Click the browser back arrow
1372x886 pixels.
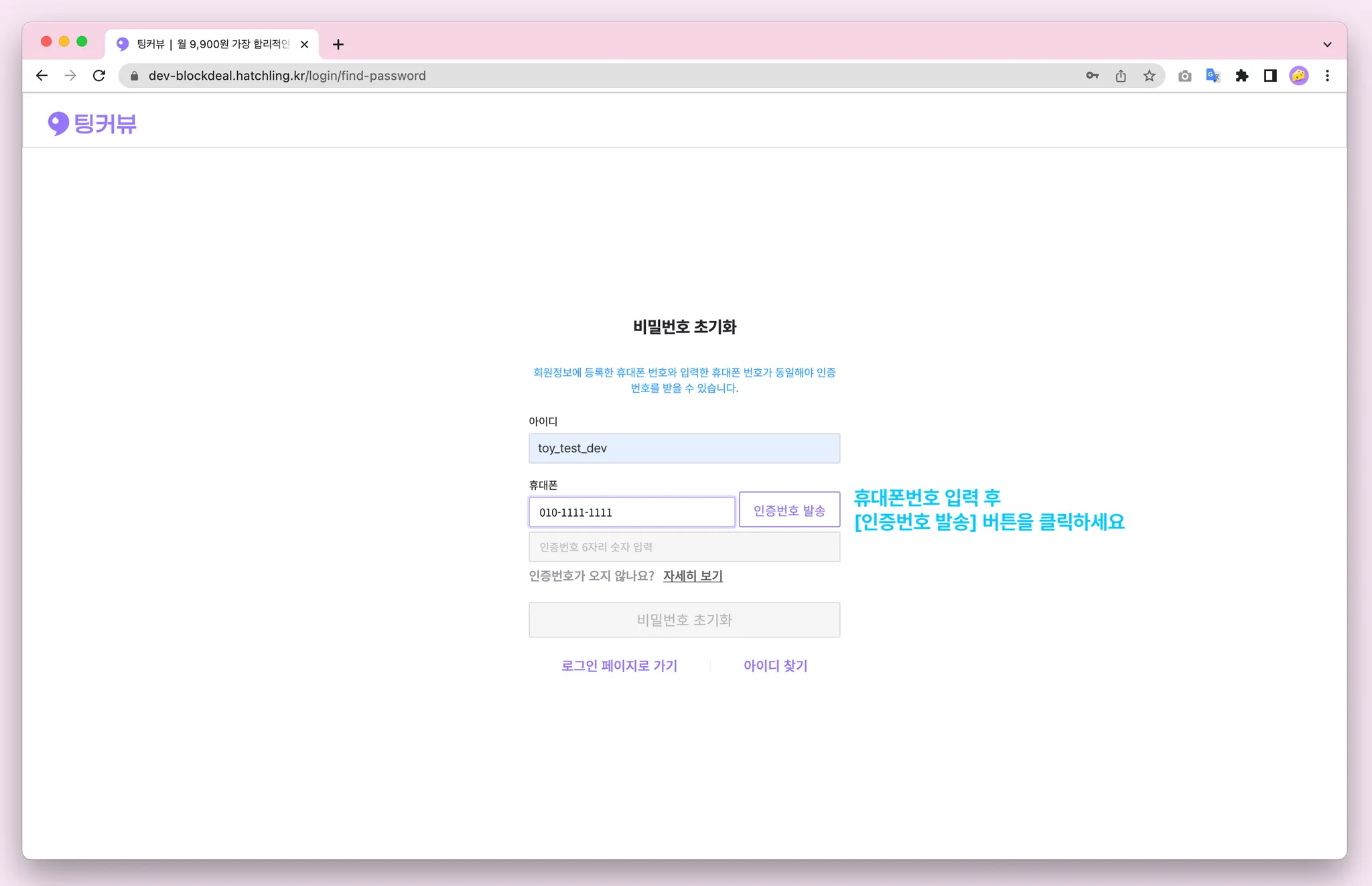click(x=42, y=76)
